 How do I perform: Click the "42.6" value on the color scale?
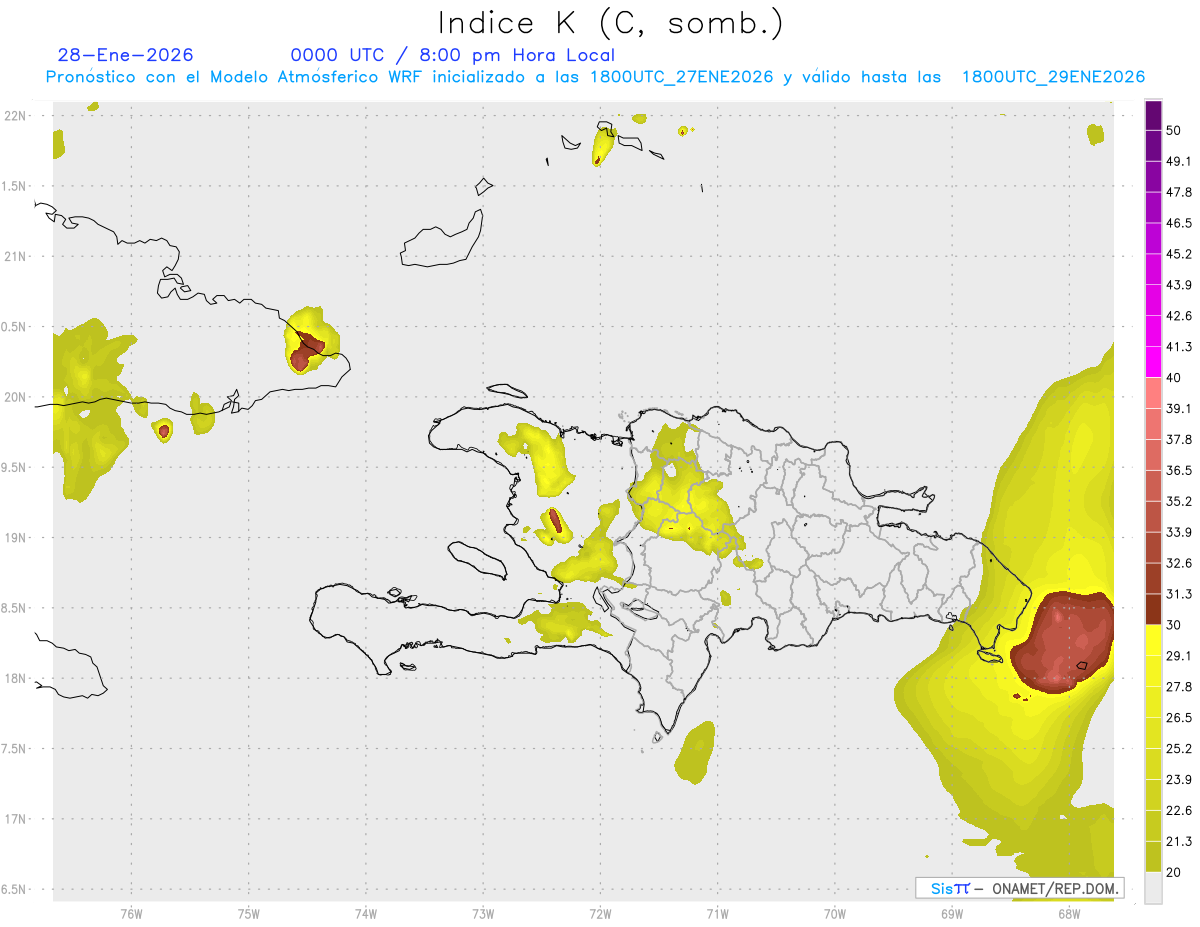(1179, 316)
